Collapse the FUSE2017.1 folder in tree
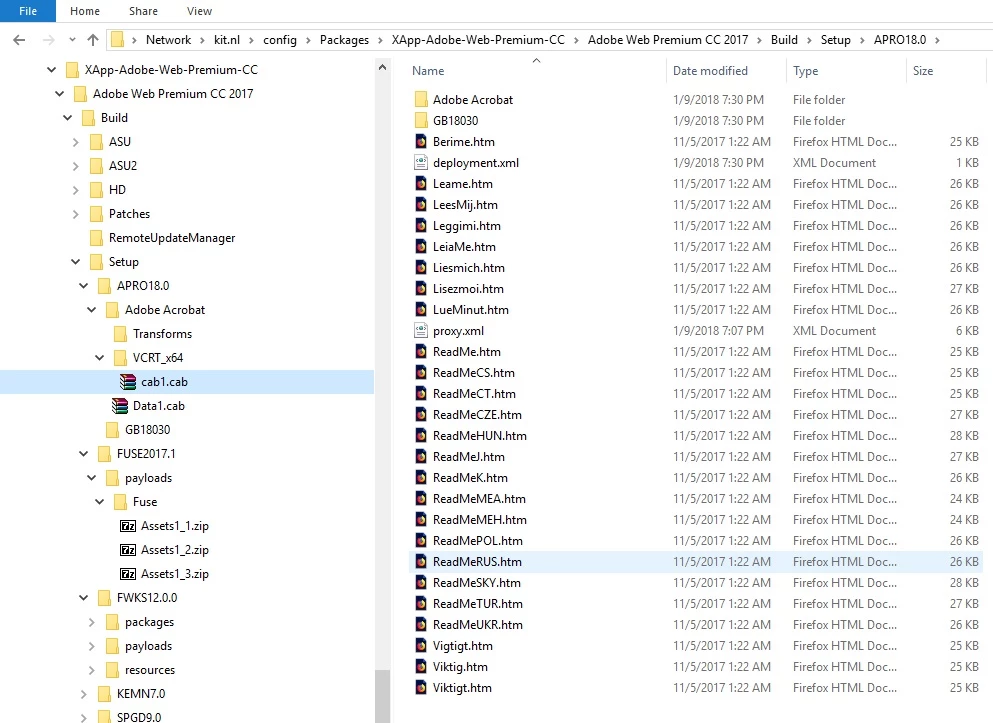The image size is (993, 723). [84, 453]
